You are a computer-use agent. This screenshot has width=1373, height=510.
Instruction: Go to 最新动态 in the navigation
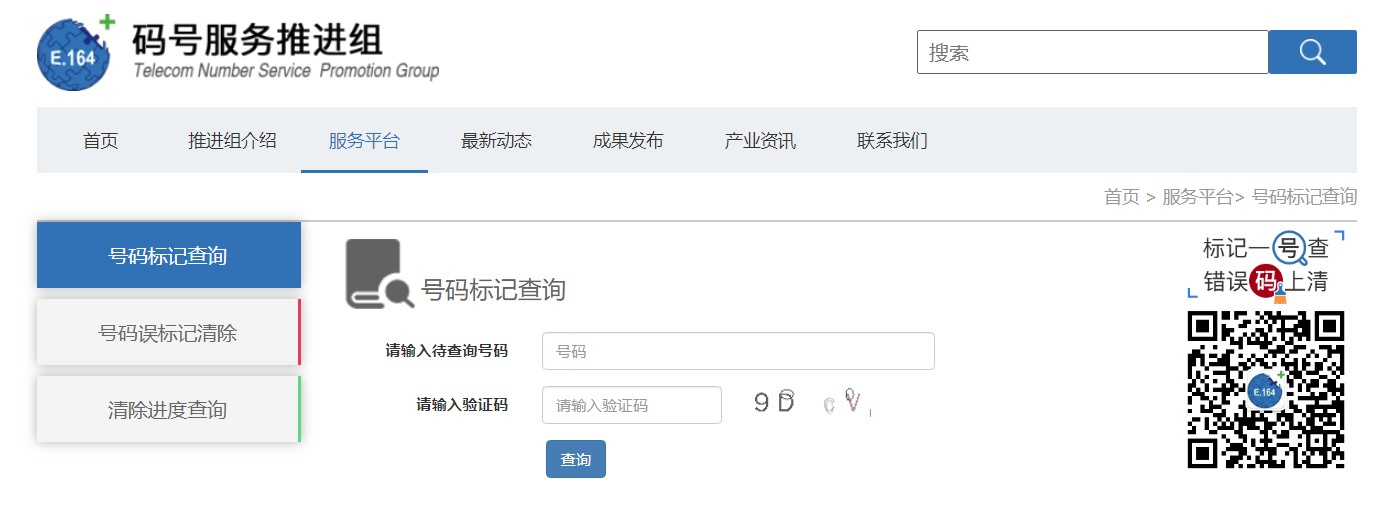point(496,141)
